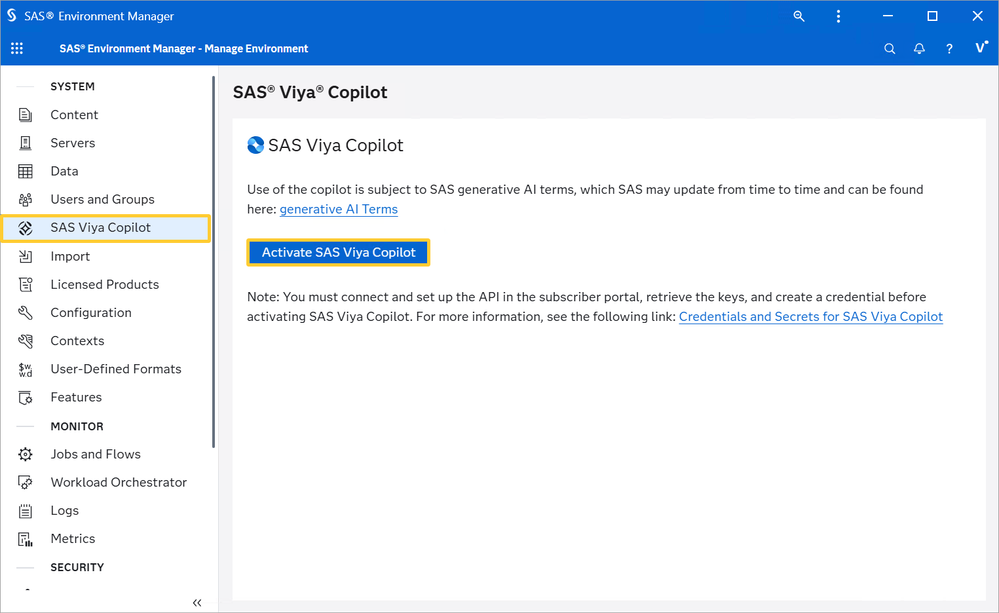Open help via the question mark icon
Screen dimensions: 999x613
click(x=949, y=48)
